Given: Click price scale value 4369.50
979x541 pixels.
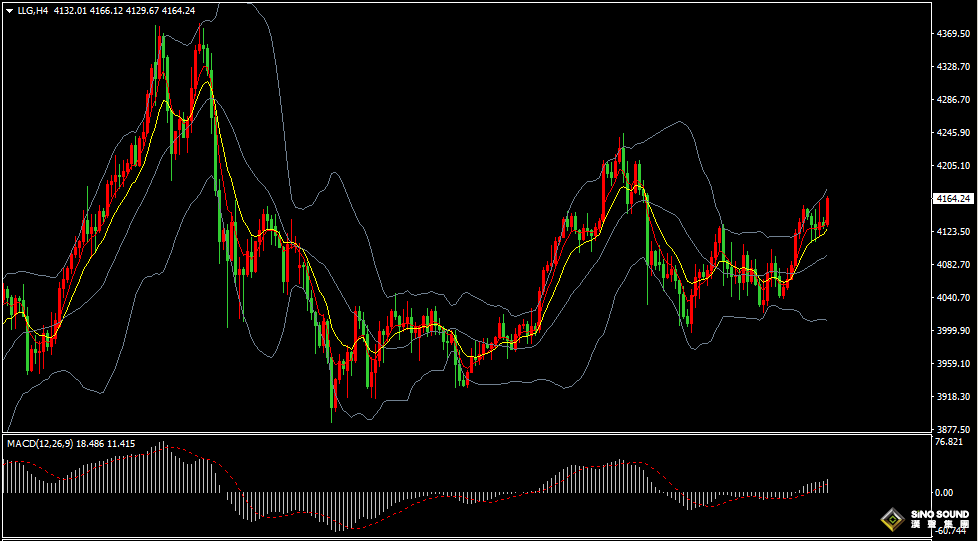Looking at the screenshot, I should (x=953, y=34).
